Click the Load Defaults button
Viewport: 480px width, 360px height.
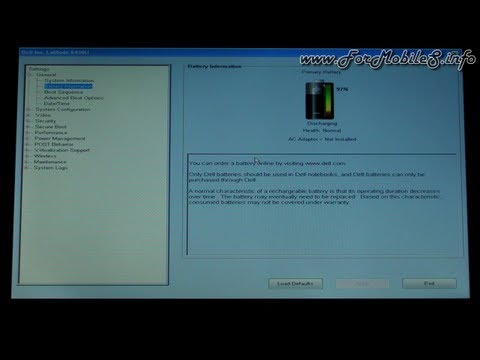[295, 284]
